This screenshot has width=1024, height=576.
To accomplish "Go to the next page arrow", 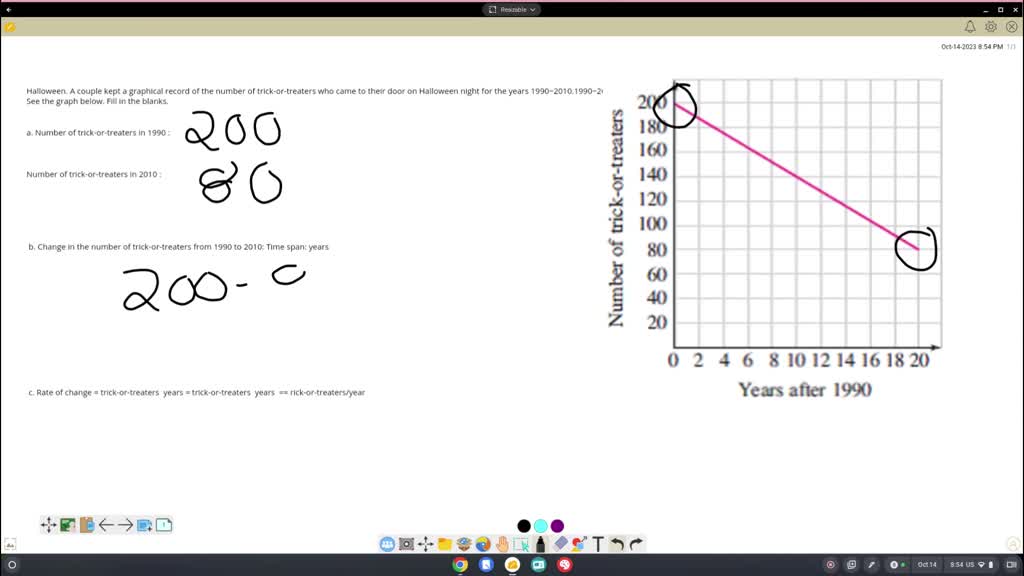I will tap(126, 525).
